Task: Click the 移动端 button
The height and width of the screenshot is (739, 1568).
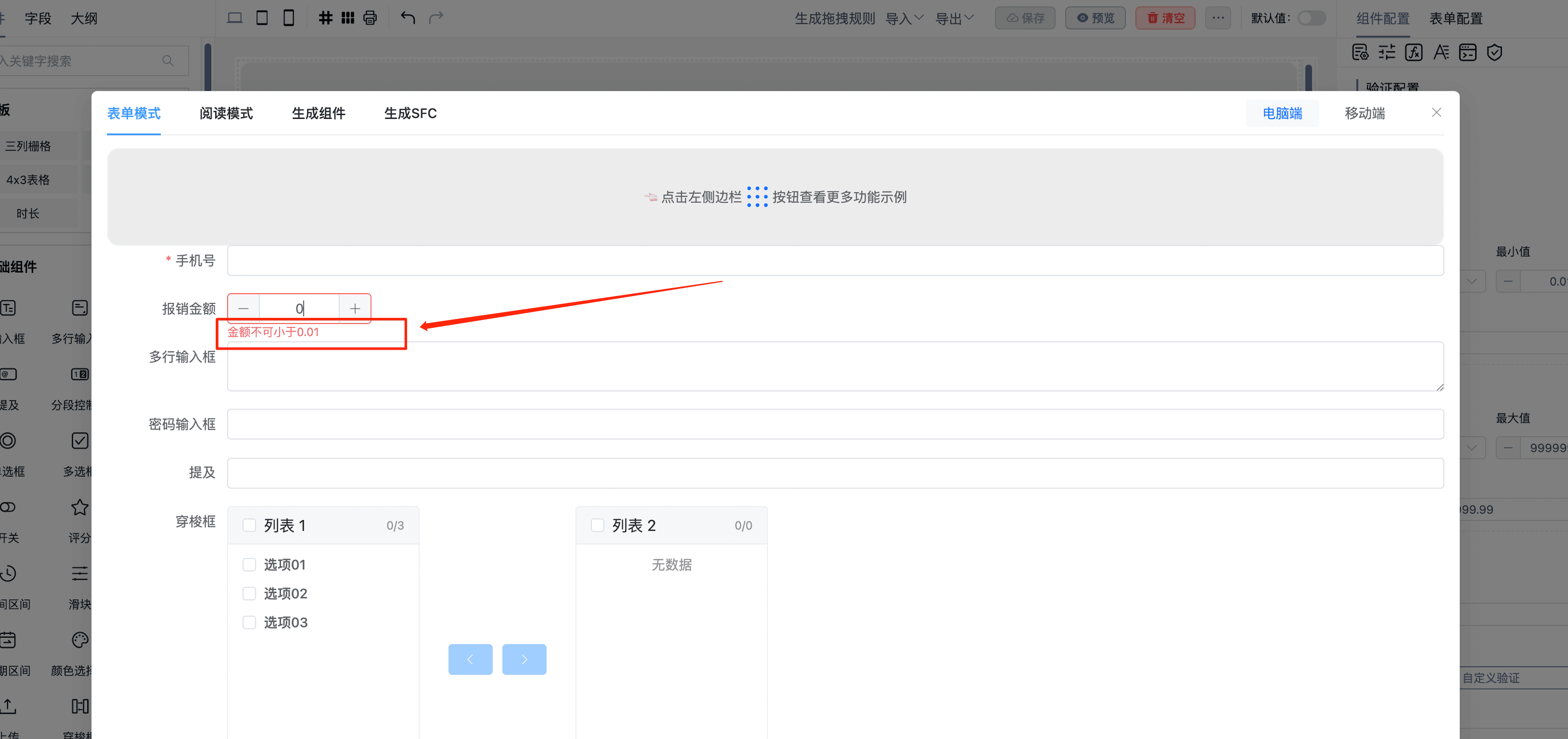Action: tap(1364, 113)
